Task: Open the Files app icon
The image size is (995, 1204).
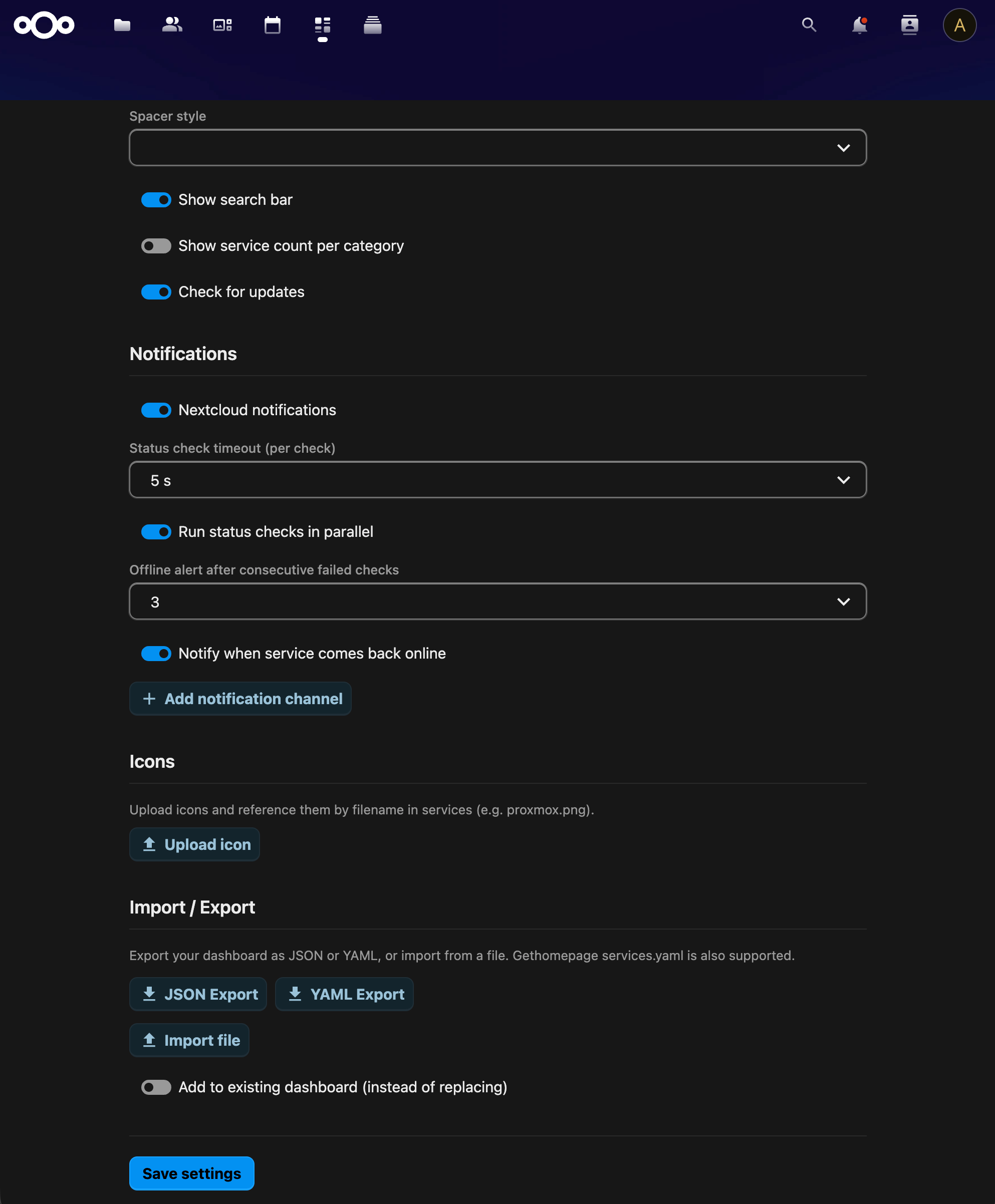Action: point(122,25)
